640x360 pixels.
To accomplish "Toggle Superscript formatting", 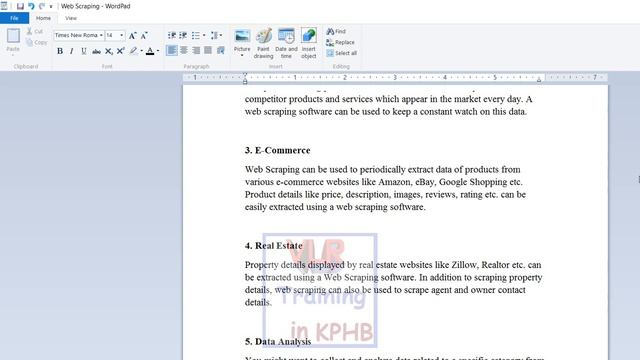I will pyautogui.click(x=120, y=51).
